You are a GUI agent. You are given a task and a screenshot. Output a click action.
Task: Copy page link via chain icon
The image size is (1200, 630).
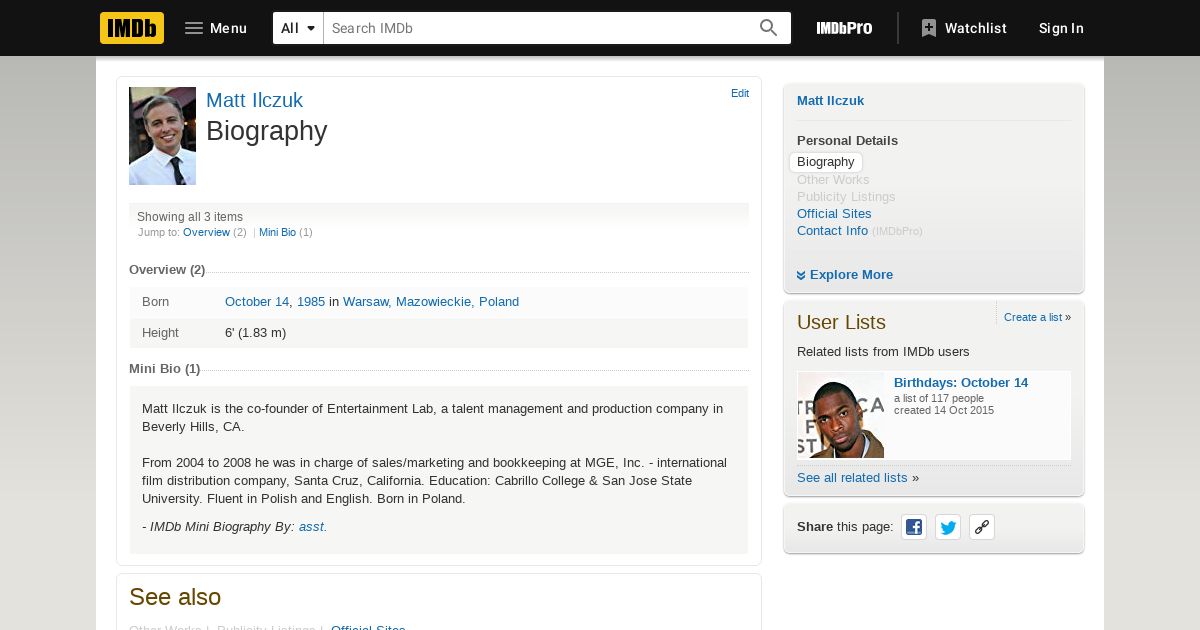[982, 527]
